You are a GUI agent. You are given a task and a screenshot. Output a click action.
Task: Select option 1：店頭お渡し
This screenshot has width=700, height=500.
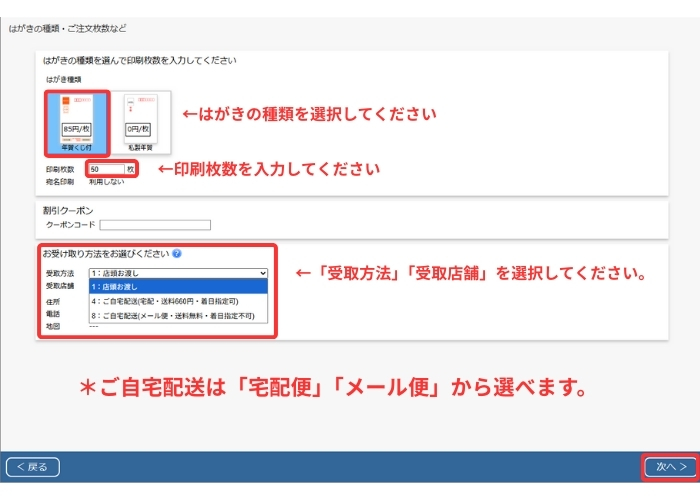tap(178, 285)
